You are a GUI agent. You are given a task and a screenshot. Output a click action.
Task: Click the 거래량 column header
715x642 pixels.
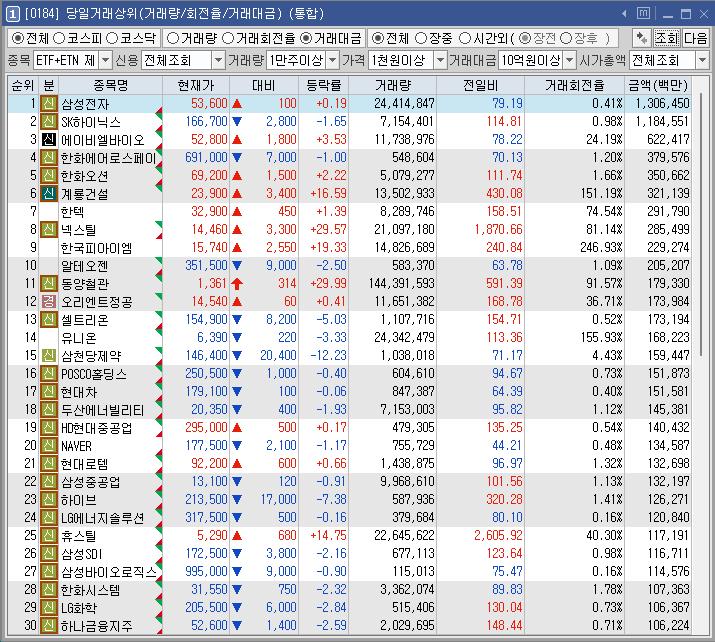(x=392, y=85)
